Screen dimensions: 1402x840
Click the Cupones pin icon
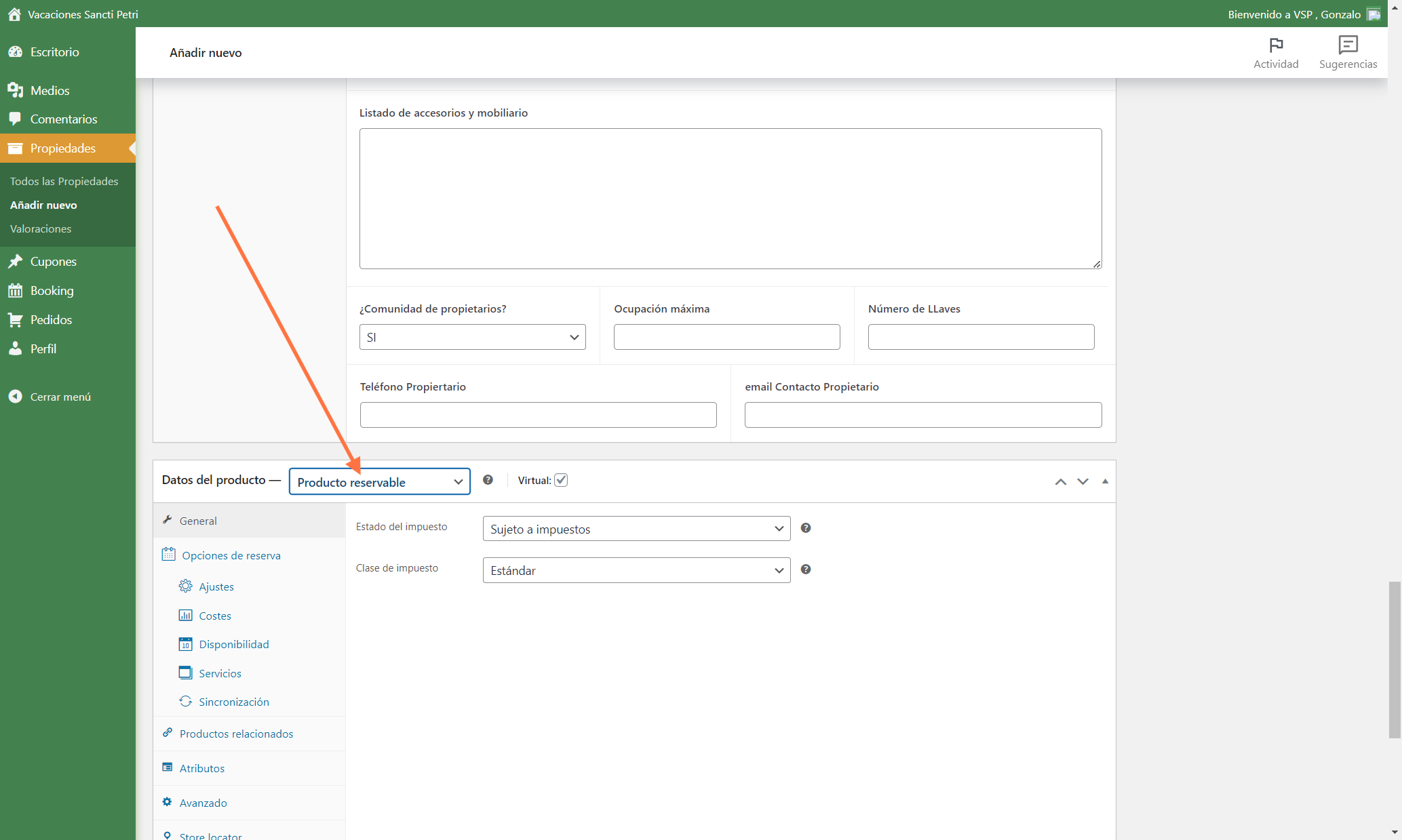(x=15, y=261)
